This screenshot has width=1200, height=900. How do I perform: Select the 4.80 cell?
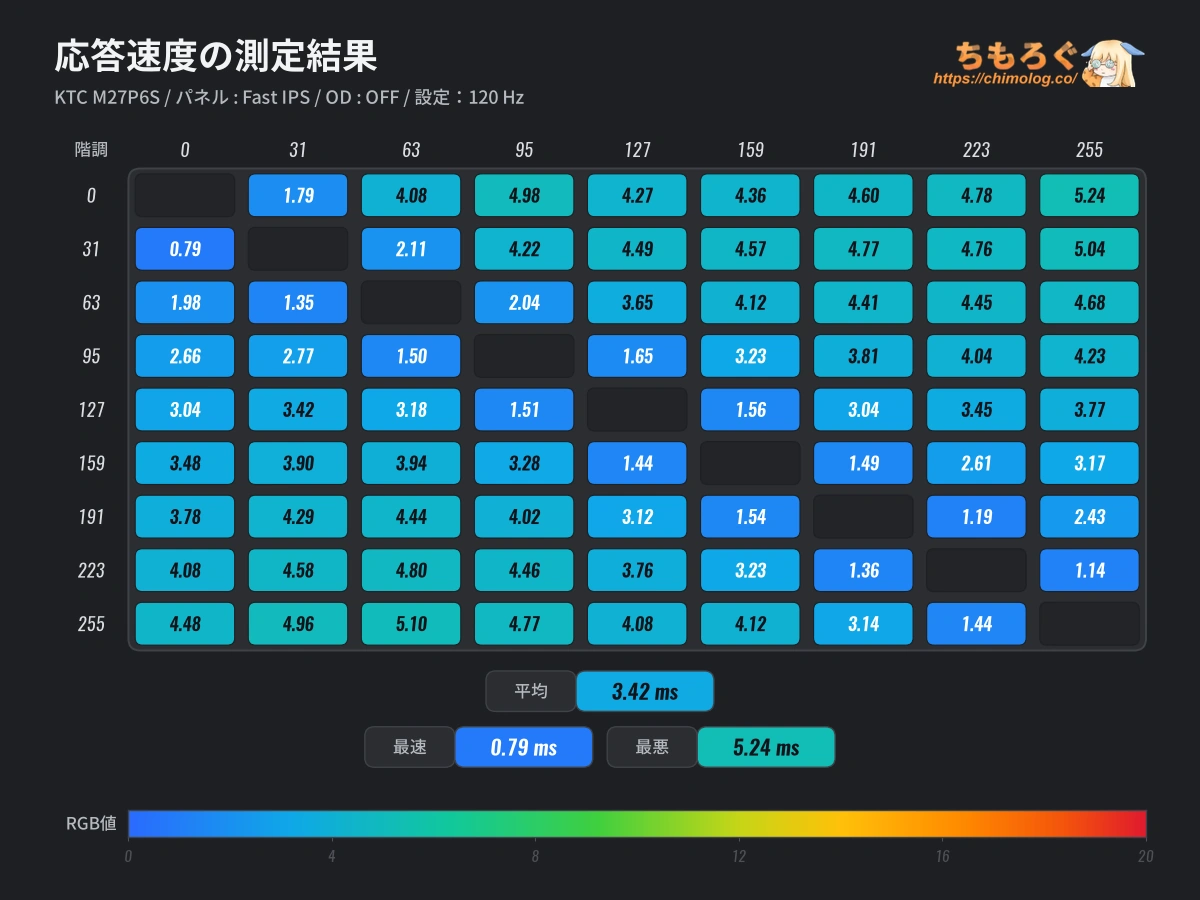pos(411,570)
